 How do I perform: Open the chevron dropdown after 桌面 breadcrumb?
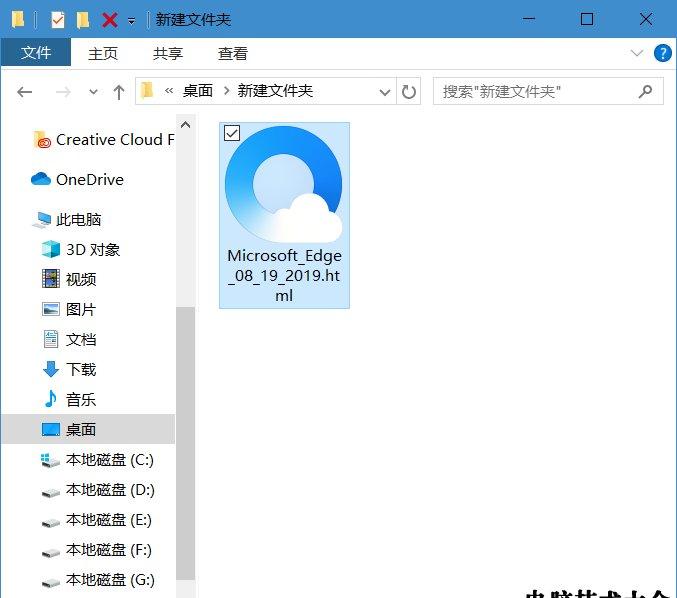coord(226,91)
